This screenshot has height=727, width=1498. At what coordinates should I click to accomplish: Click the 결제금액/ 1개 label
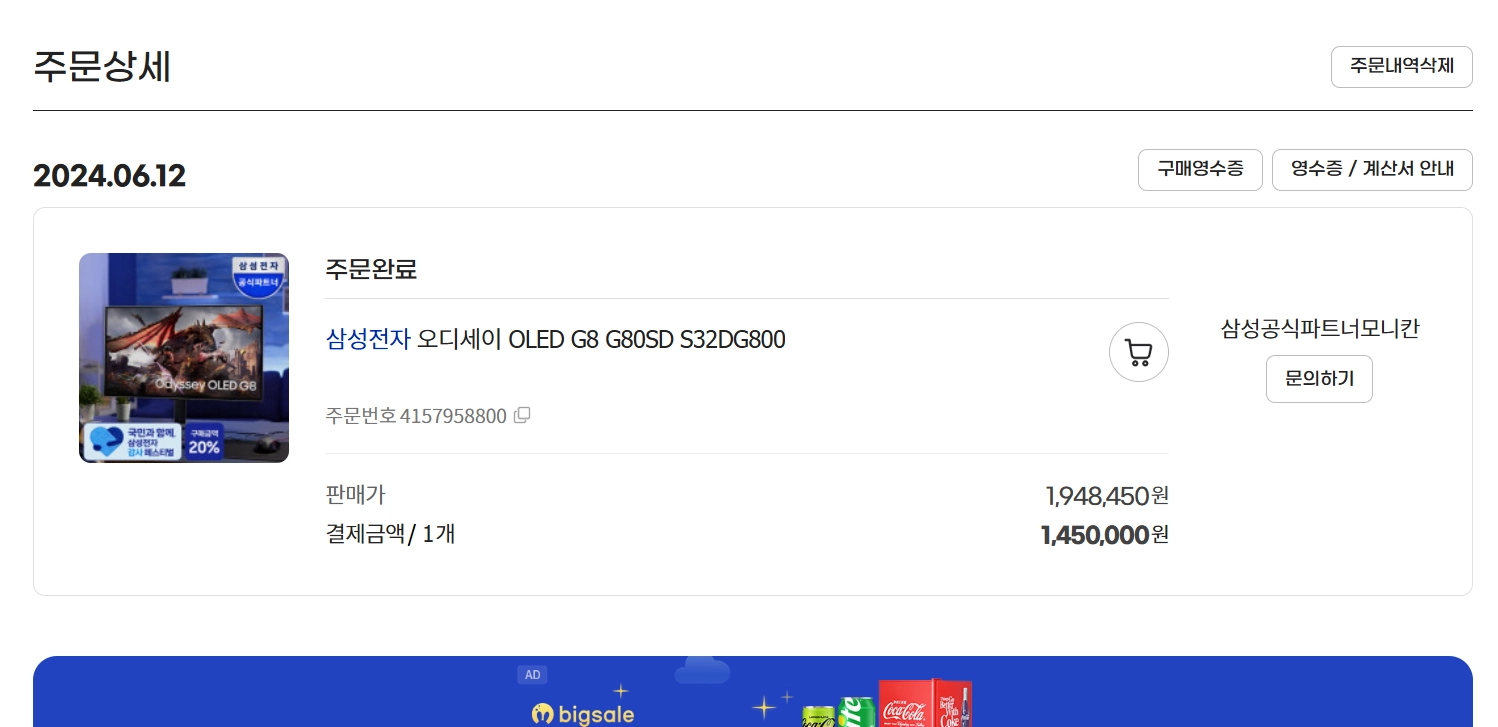tap(390, 534)
